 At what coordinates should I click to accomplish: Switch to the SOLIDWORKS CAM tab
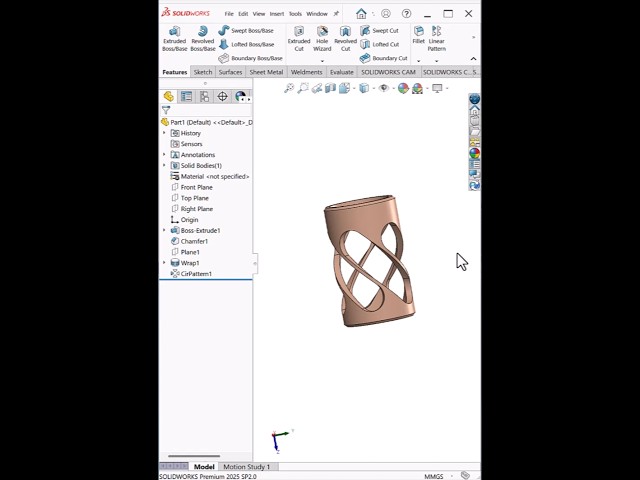389,72
